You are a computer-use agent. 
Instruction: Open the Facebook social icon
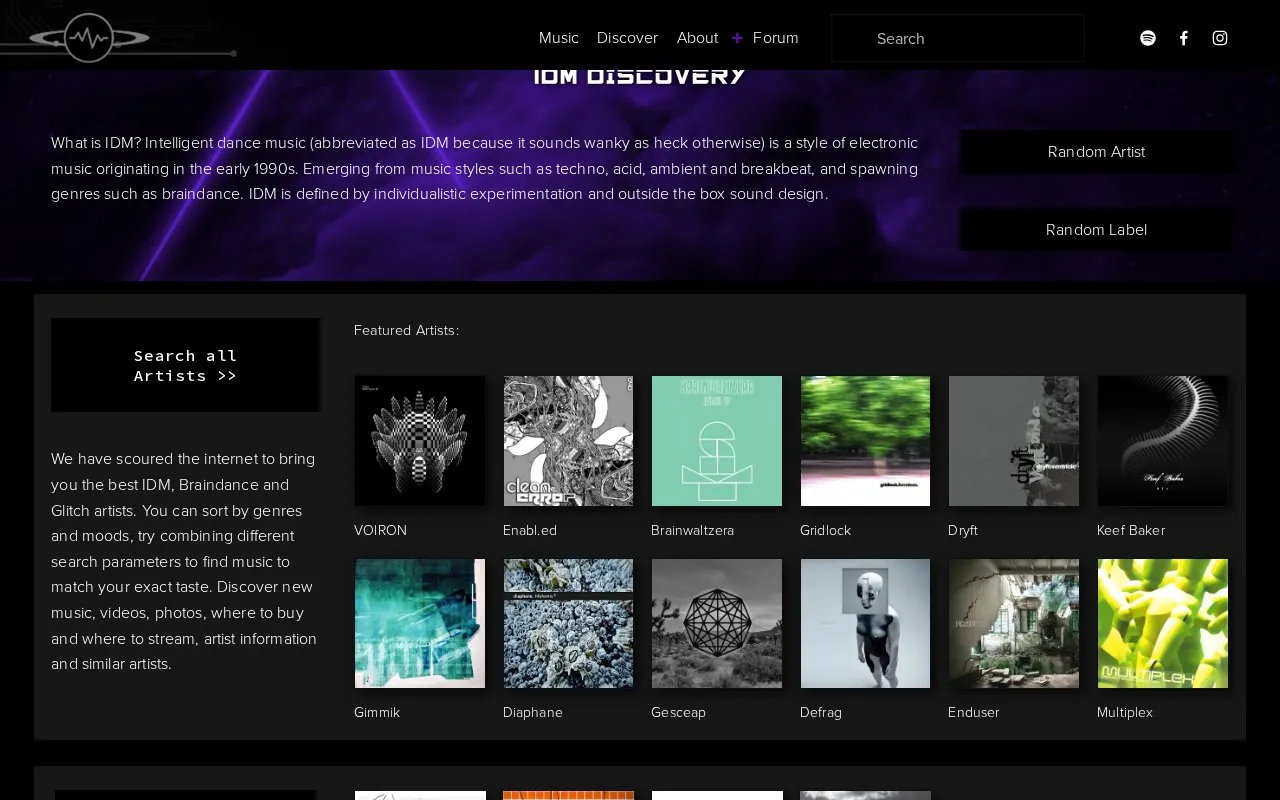[x=1184, y=38]
